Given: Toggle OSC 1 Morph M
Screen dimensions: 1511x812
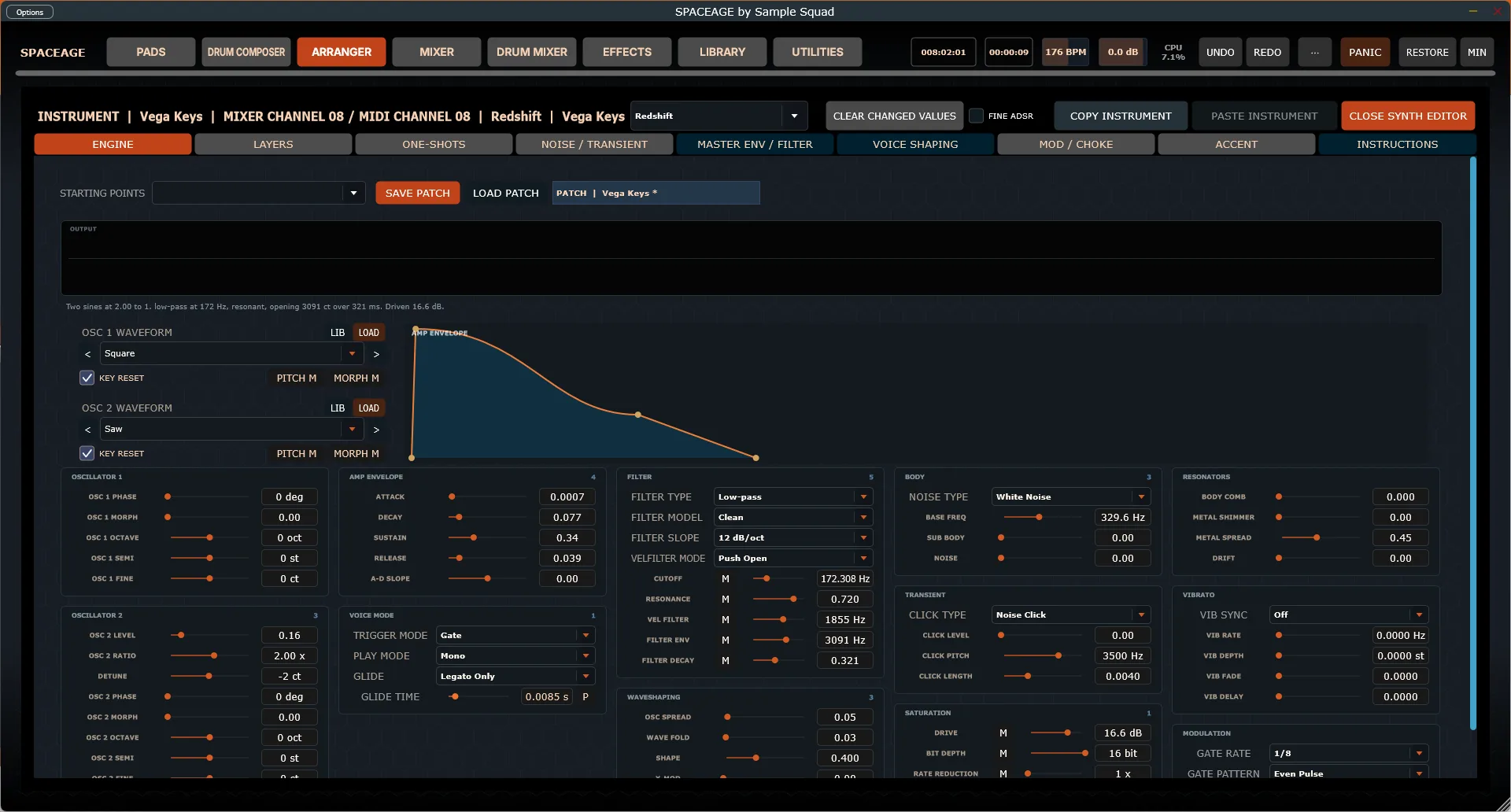Looking at the screenshot, I should 357,378.
